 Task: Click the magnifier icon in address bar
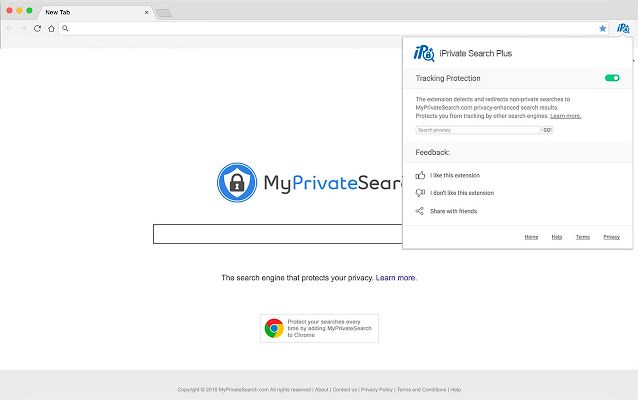65,28
